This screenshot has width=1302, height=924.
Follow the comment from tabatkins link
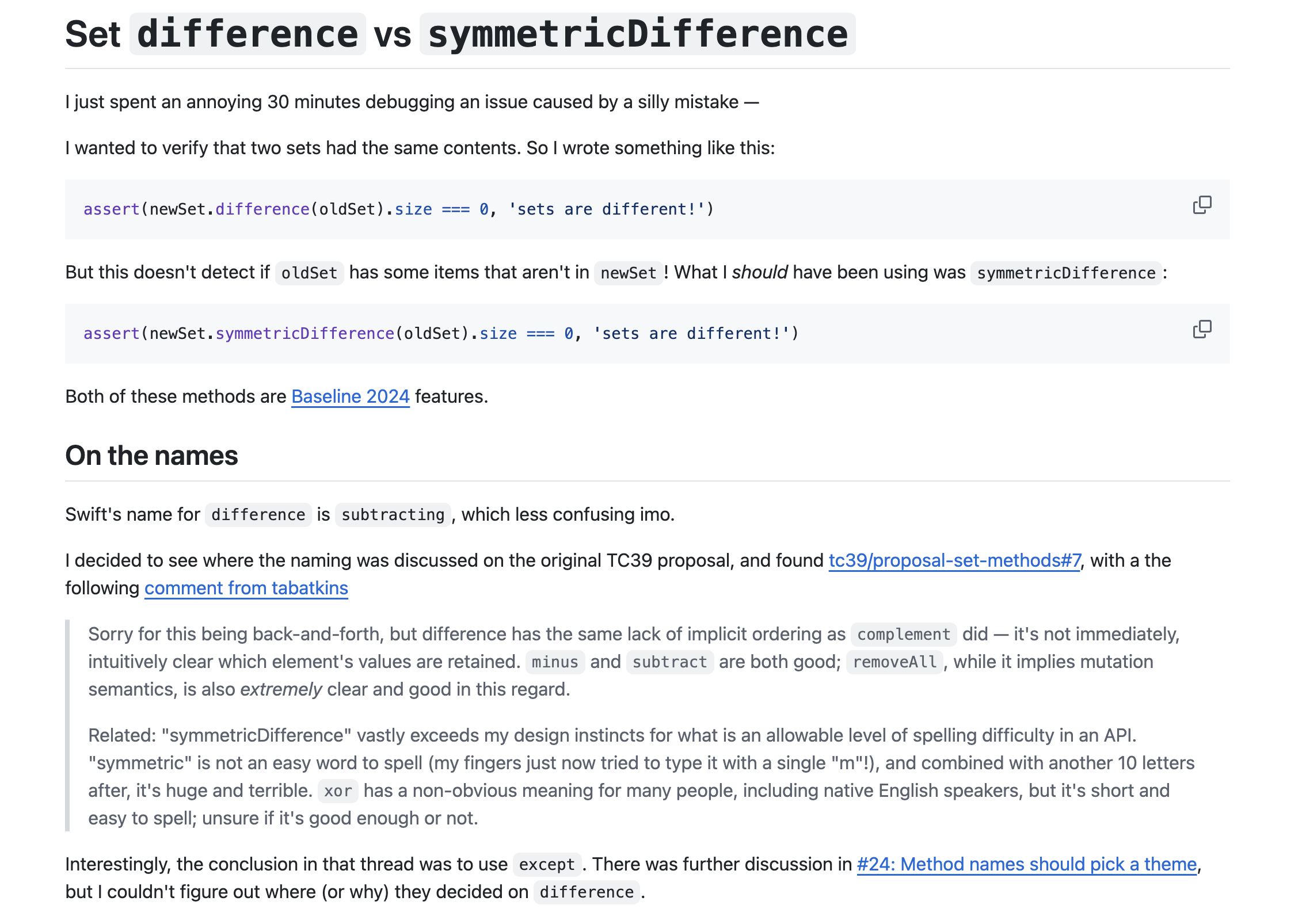click(246, 588)
